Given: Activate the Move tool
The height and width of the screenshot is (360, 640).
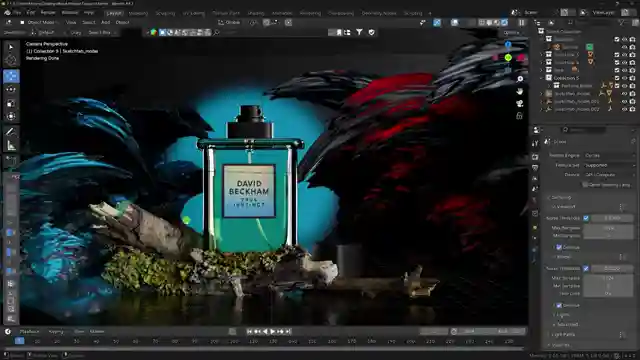Looking at the screenshot, I should pyautogui.click(x=11, y=76).
